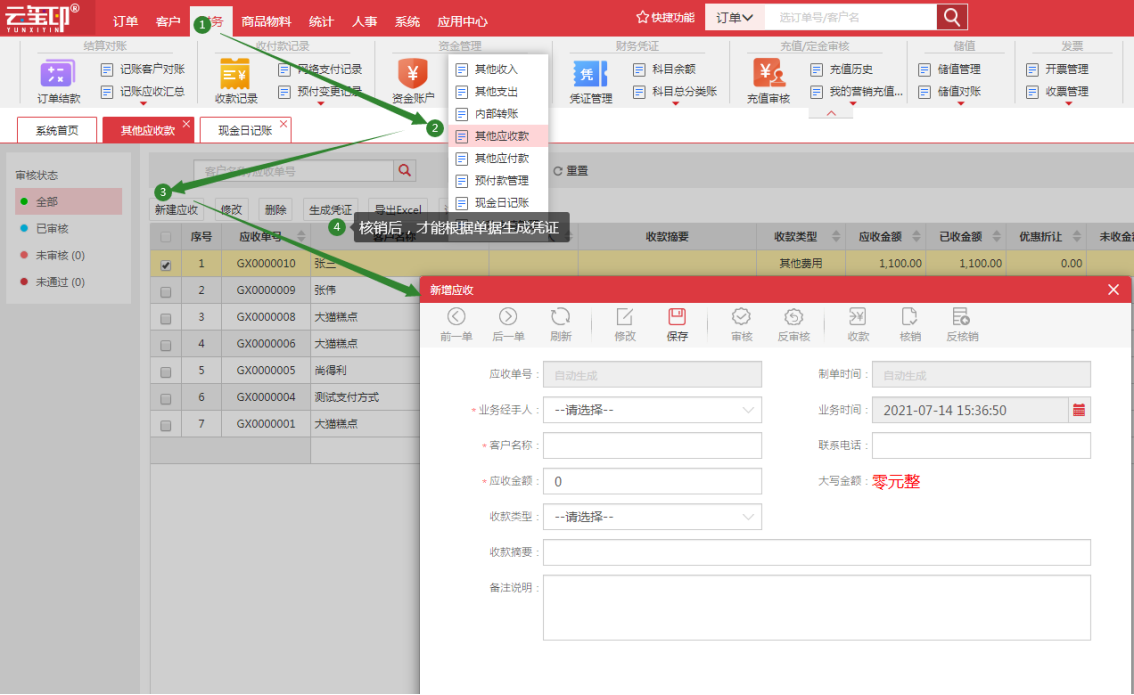Check the checkbox for row GX0000009
The width and height of the screenshot is (1134, 695).
(166, 291)
